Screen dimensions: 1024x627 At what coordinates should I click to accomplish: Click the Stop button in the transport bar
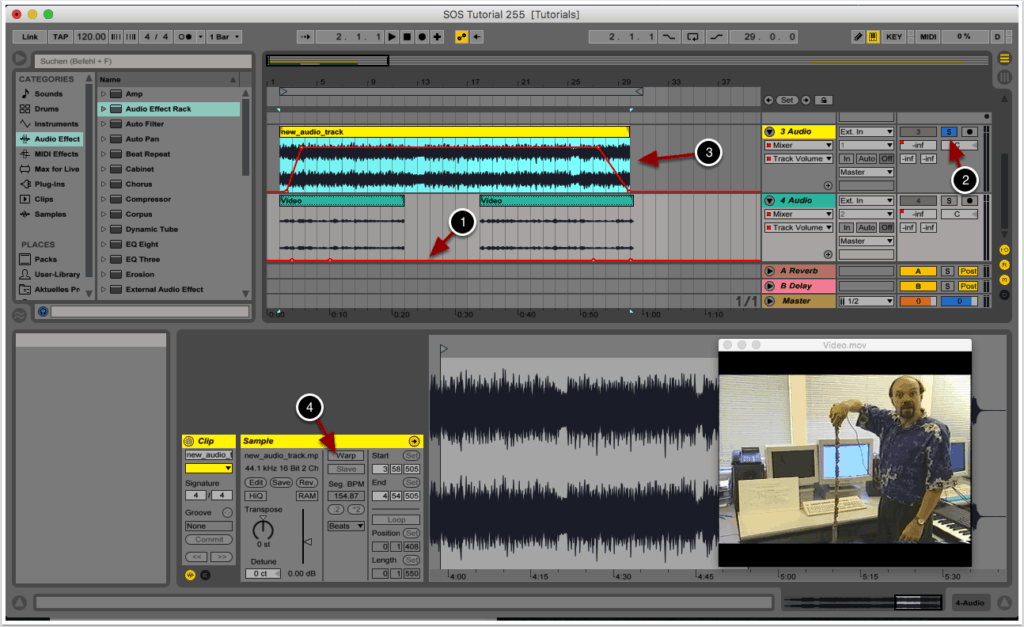click(408, 37)
